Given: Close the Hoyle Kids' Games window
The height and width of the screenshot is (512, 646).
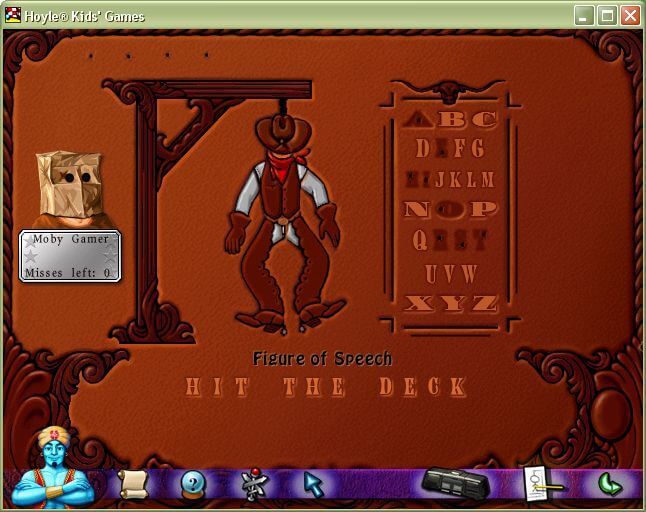Looking at the screenshot, I should coord(631,16).
